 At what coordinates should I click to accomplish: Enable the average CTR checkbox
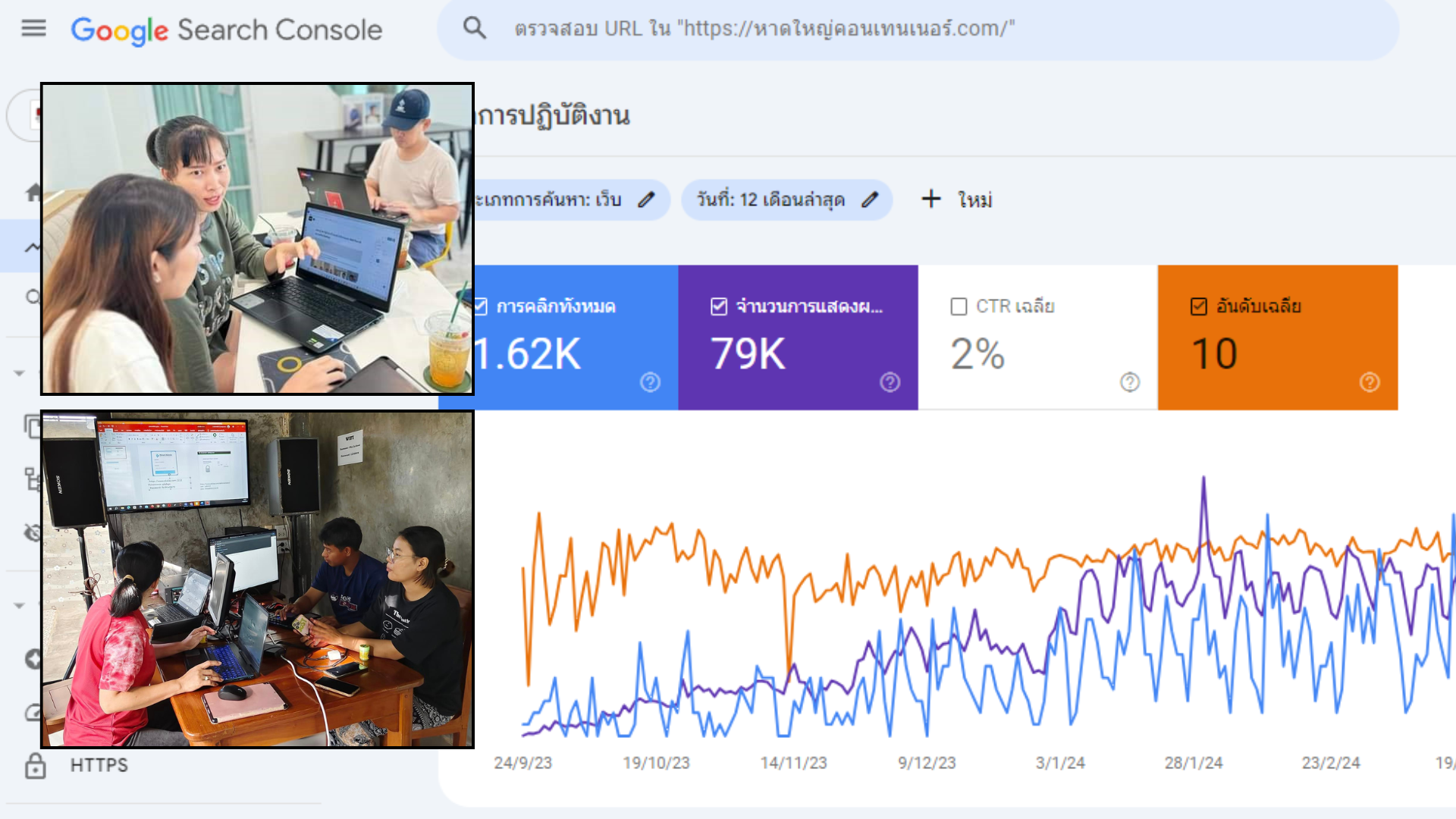[959, 306]
